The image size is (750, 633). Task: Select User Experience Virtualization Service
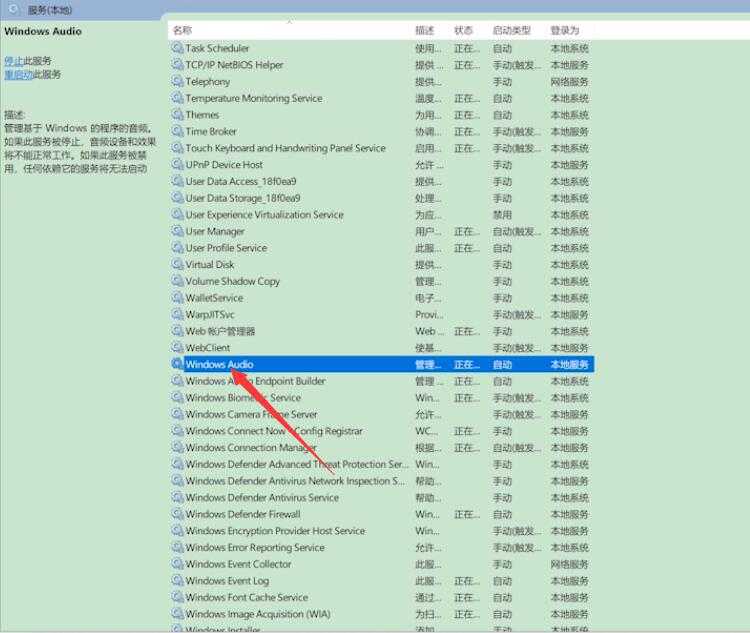coord(383,214)
